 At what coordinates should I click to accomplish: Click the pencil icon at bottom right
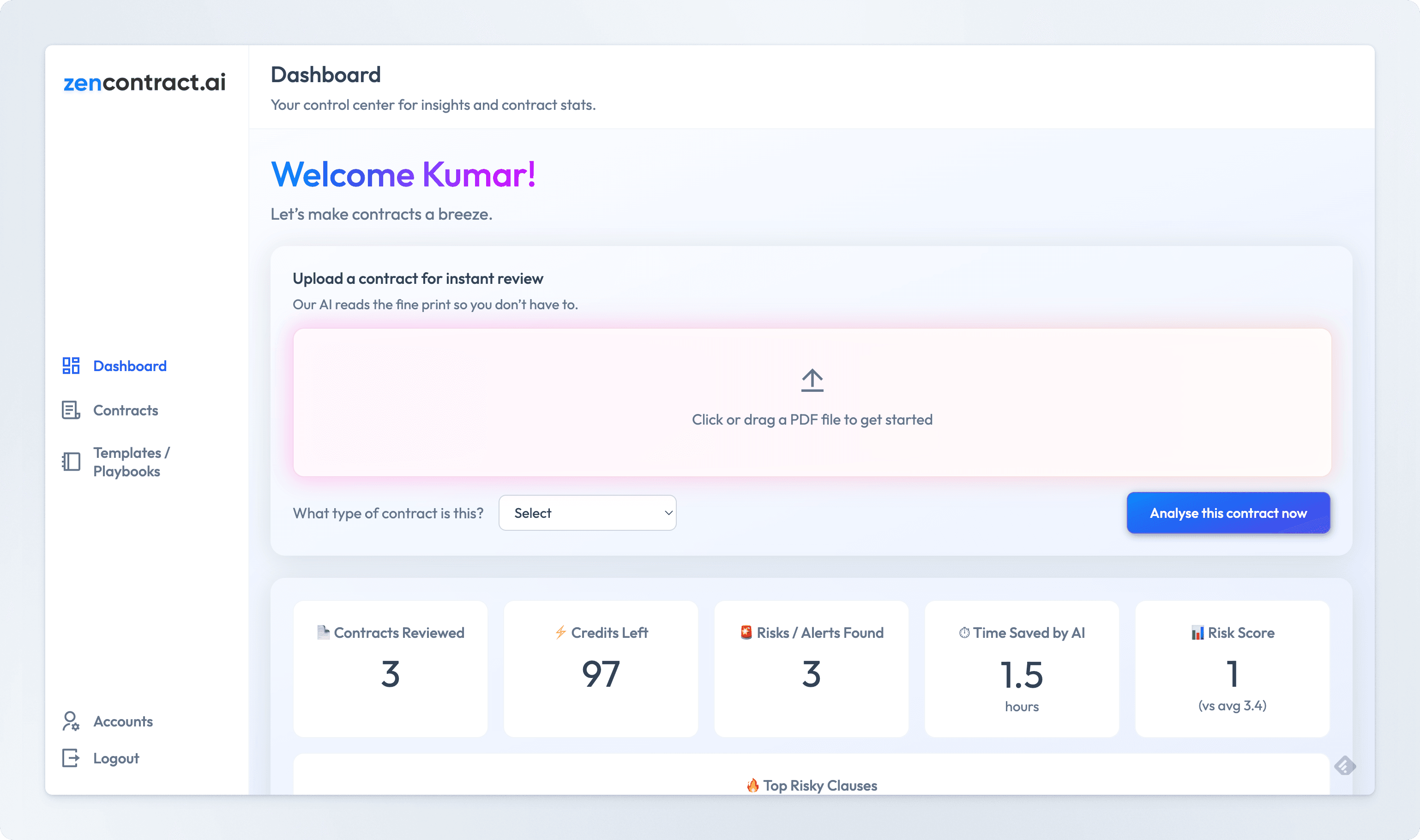(1345, 766)
